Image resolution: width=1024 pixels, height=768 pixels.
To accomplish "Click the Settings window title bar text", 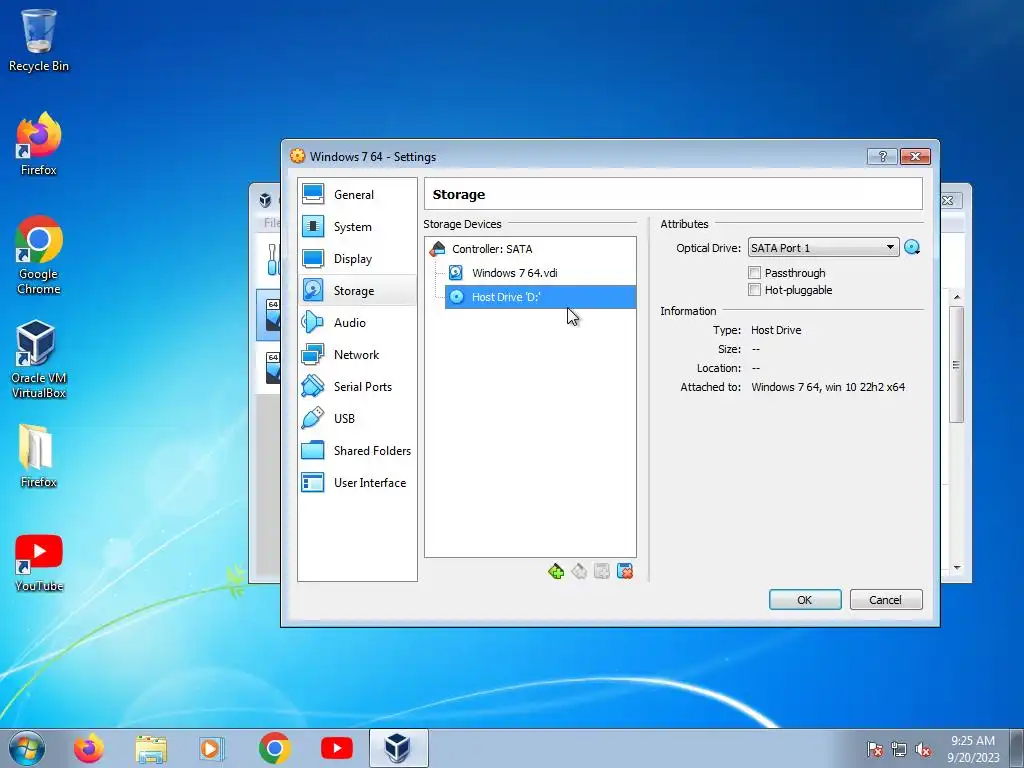I will tap(373, 157).
